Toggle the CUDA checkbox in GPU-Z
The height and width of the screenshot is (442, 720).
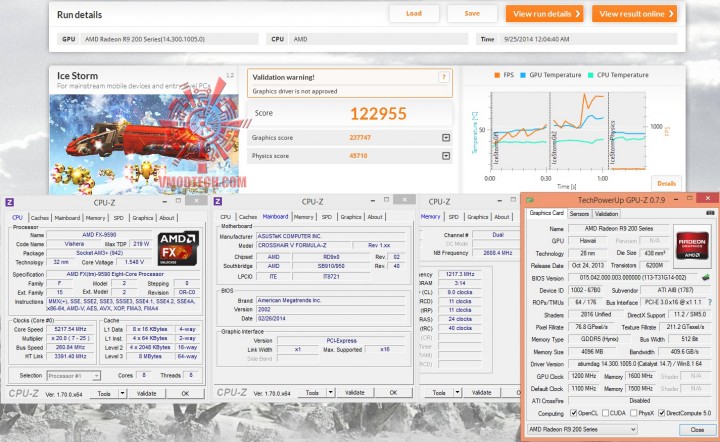[605, 413]
